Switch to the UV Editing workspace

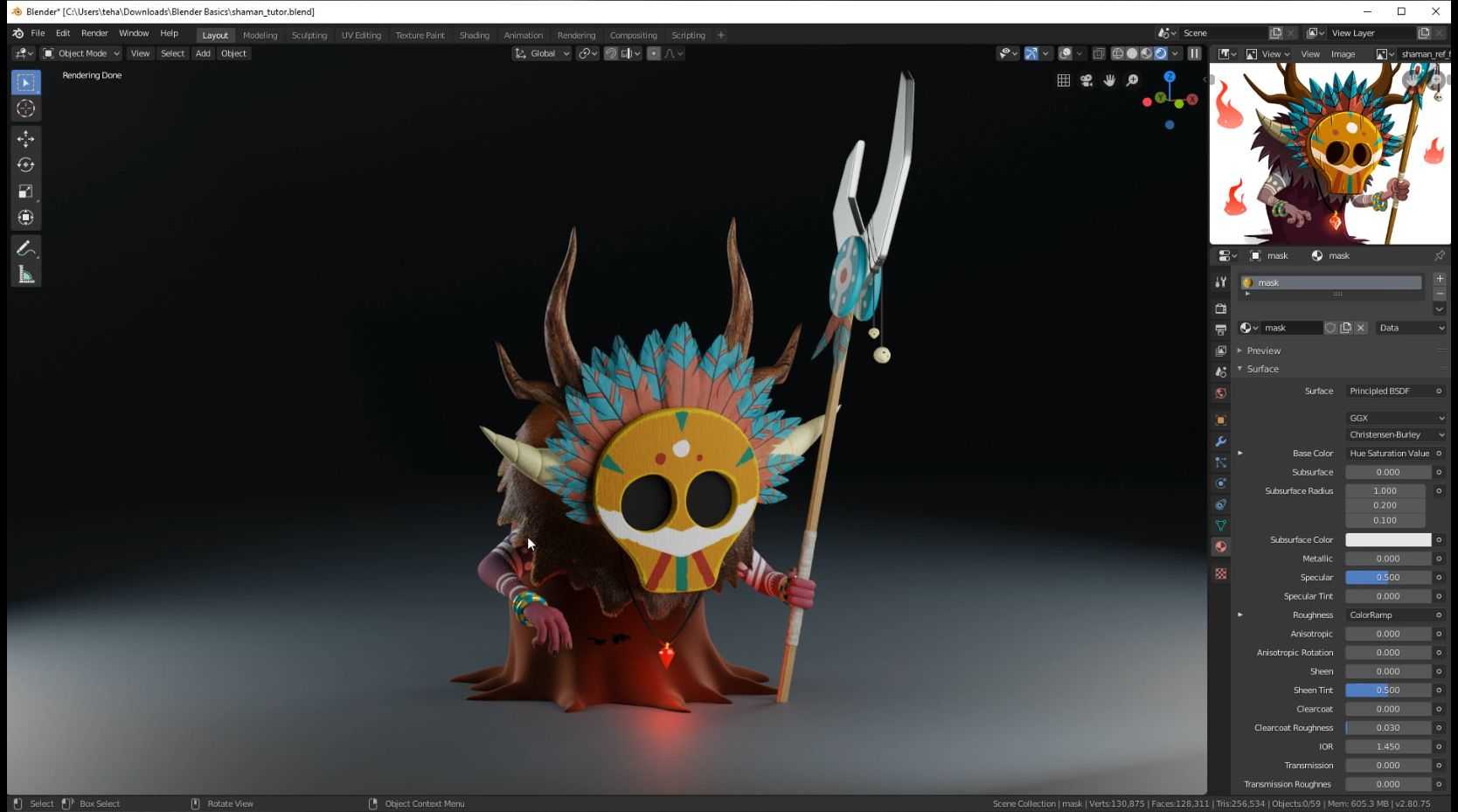(361, 35)
